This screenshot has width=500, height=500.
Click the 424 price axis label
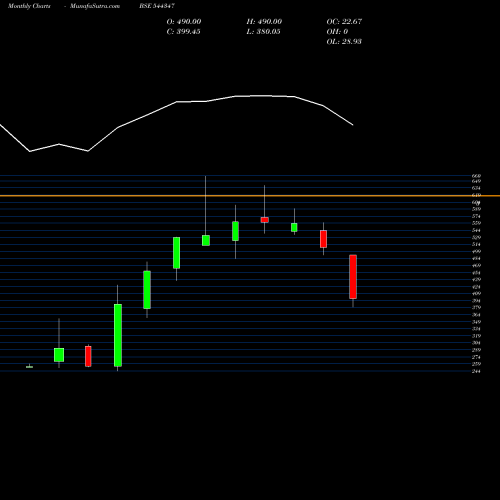coord(476,287)
